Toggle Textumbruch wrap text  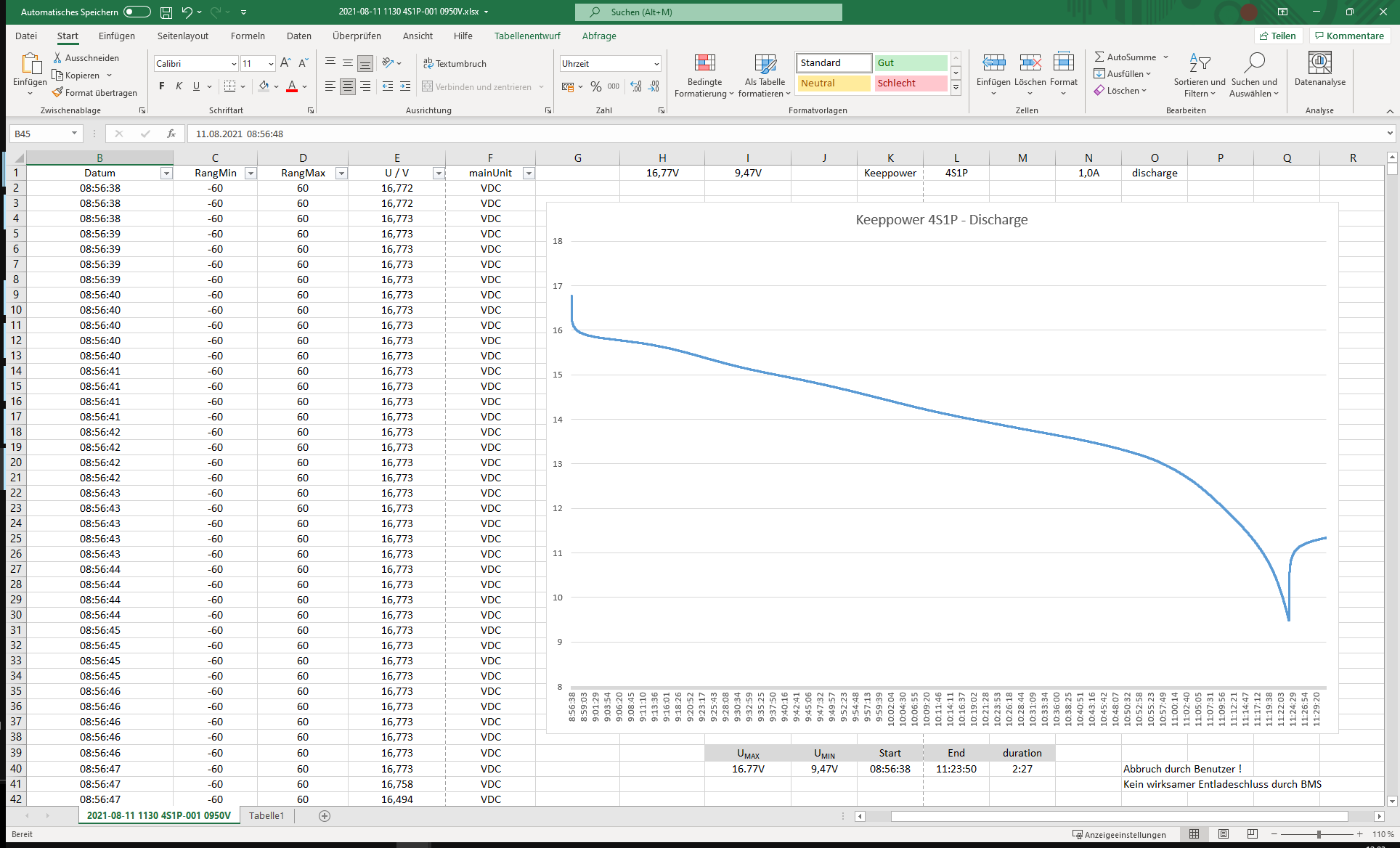[455, 63]
